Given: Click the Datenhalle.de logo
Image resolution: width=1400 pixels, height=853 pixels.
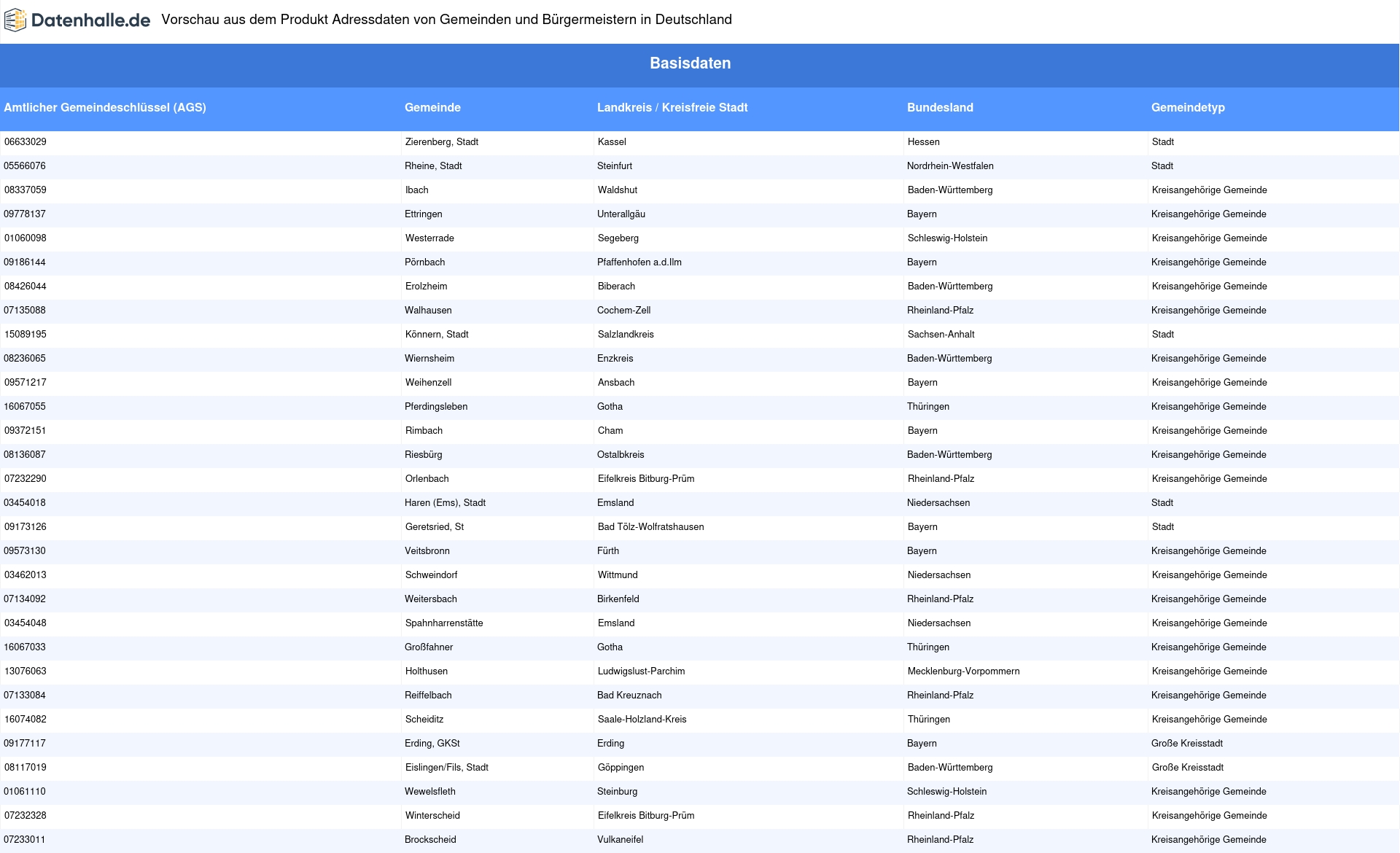Looking at the screenshot, I should point(77,20).
